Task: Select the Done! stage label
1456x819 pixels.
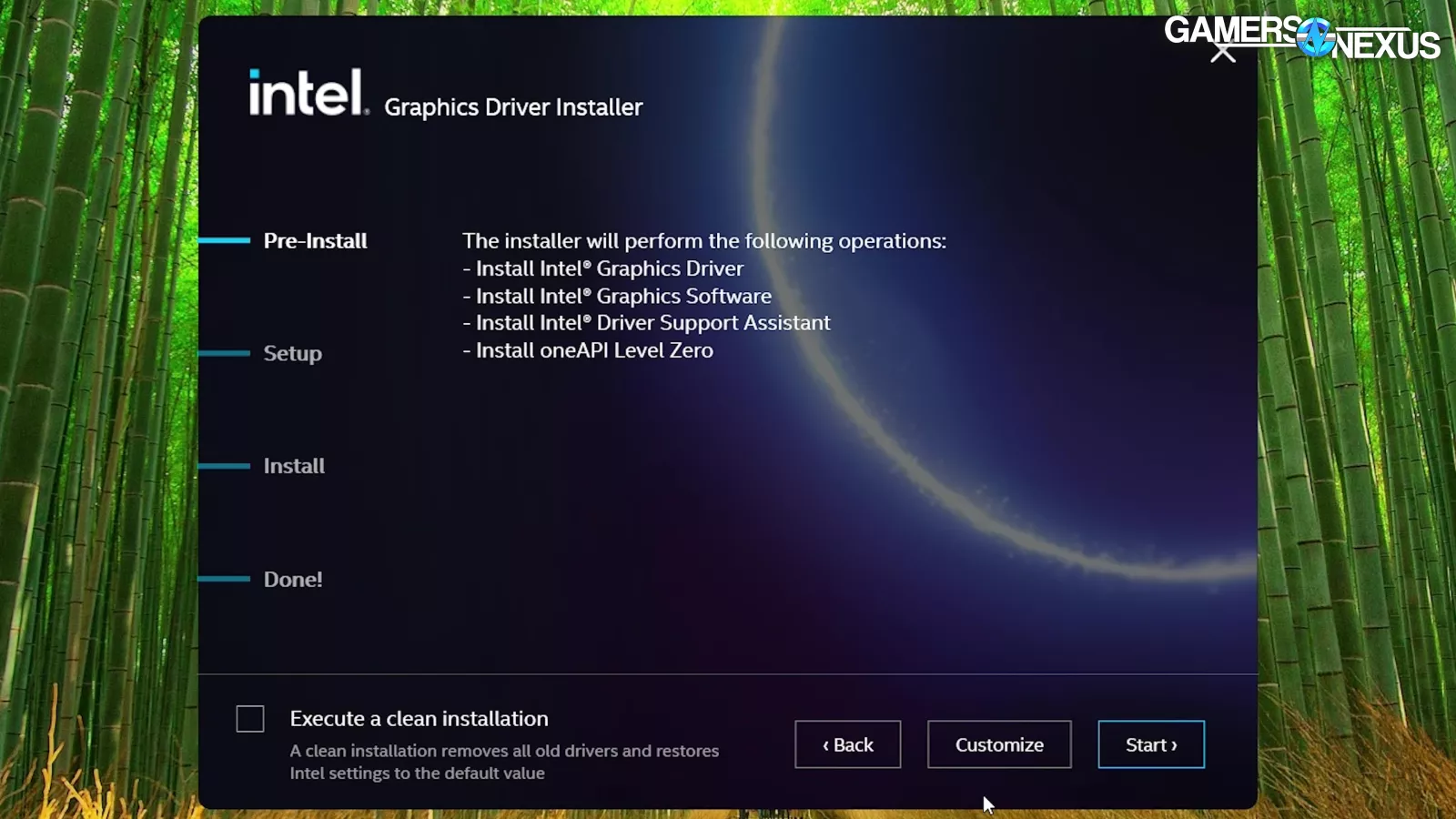Action: click(292, 579)
